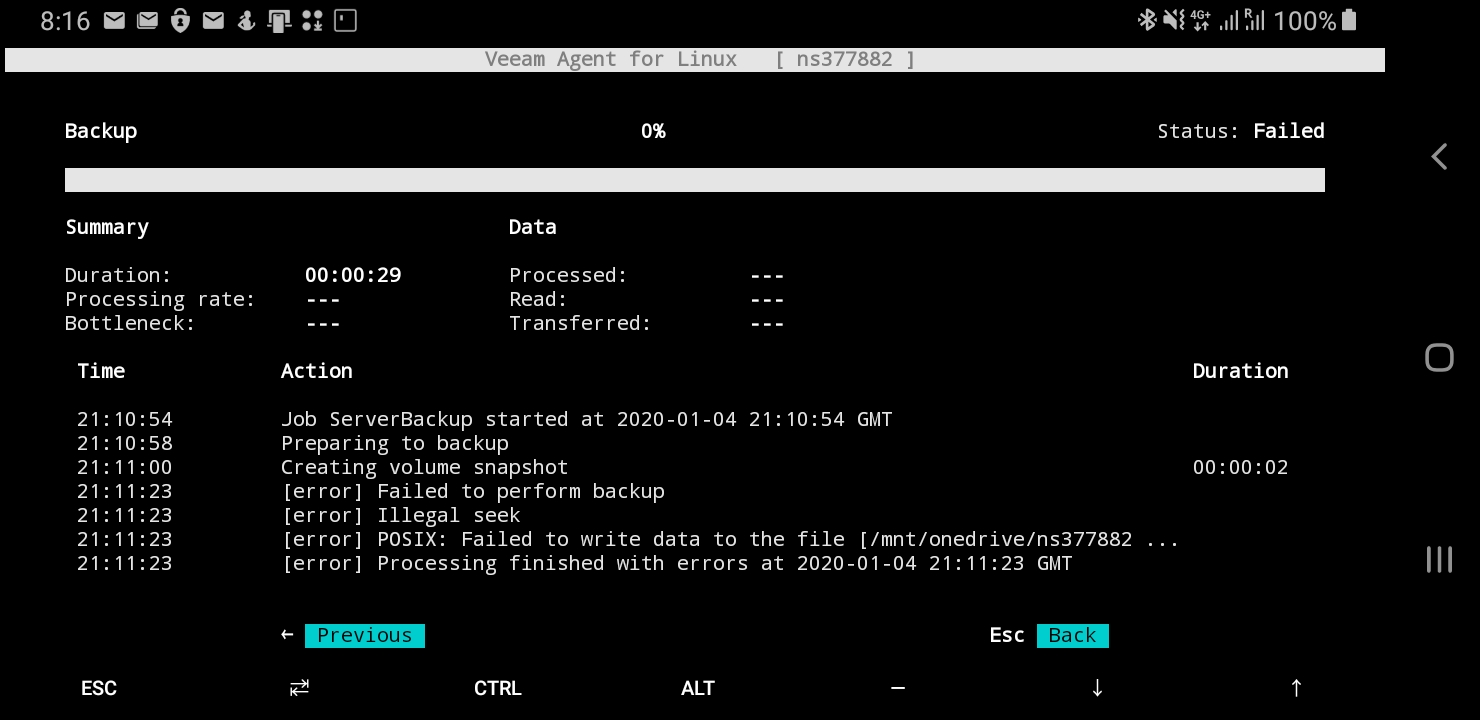This screenshot has height=720, width=1480.
Task: Click the Data heading
Action: pyautogui.click(x=533, y=227)
